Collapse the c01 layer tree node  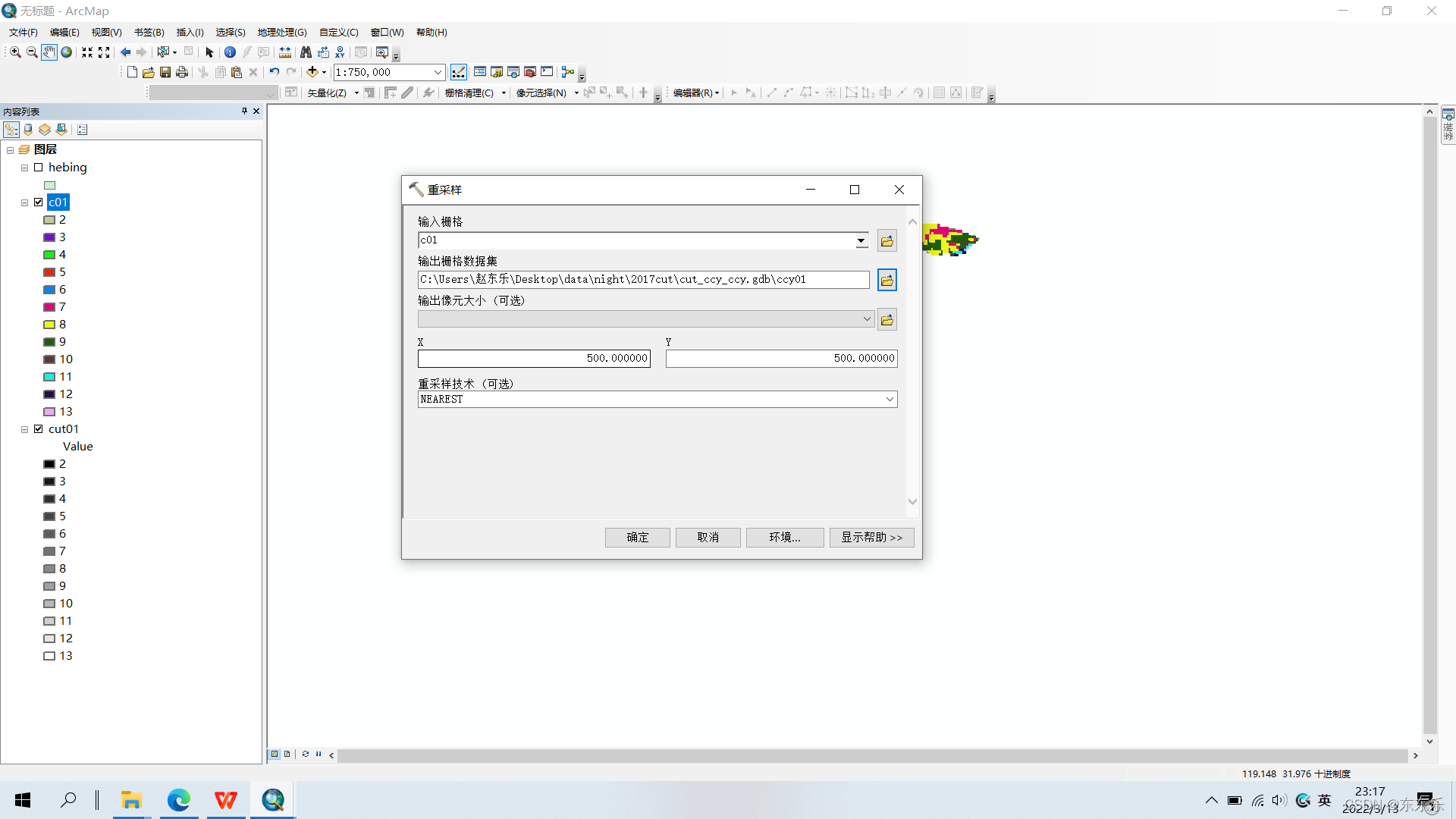point(24,202)
